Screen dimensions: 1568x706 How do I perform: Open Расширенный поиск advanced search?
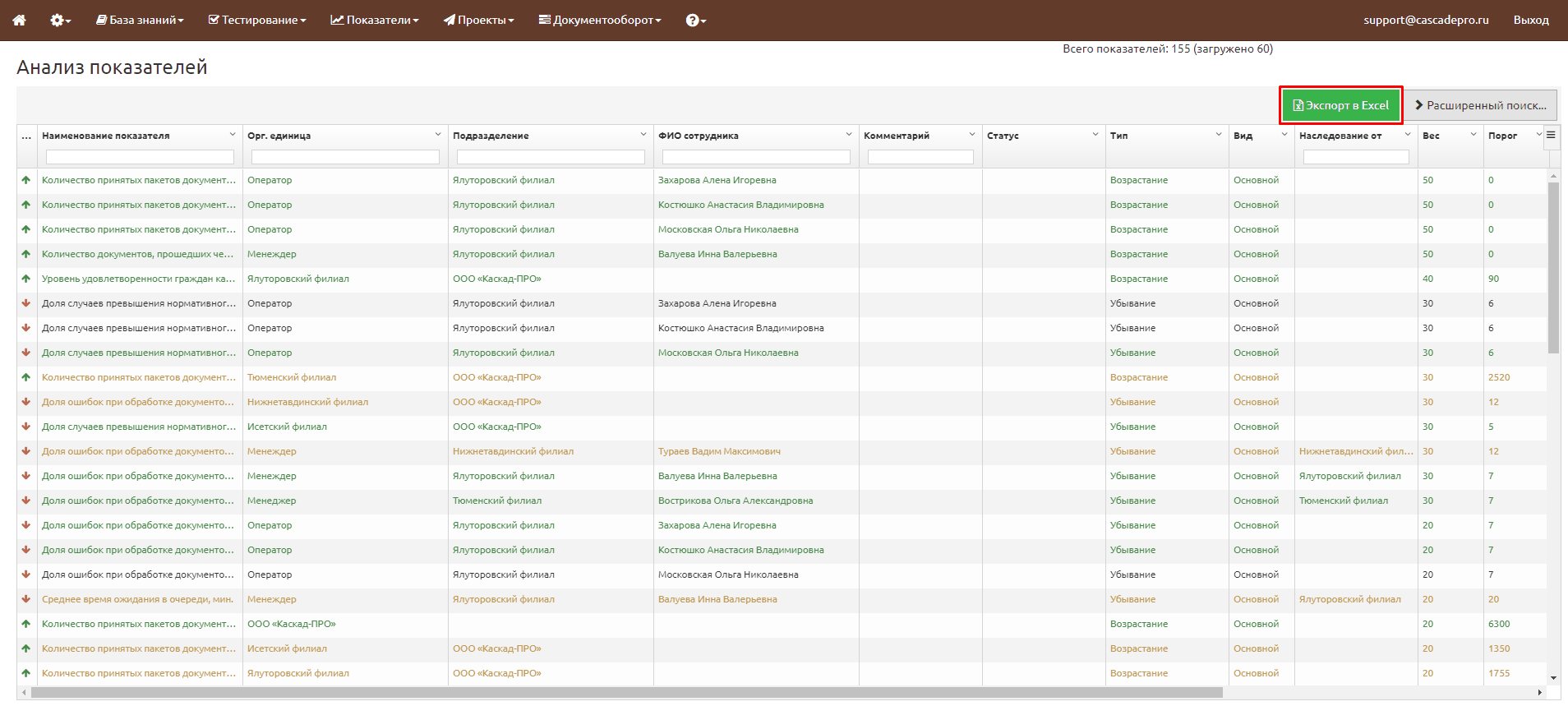(x=1480, y=105)
